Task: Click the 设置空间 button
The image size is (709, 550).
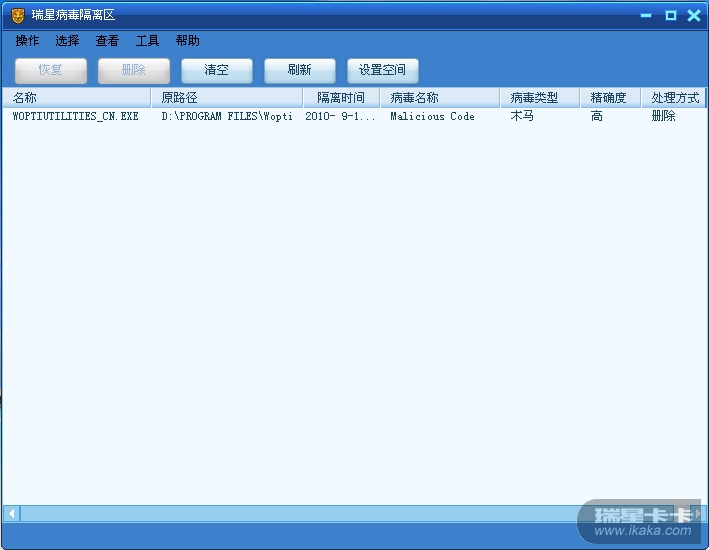Action: [x=383, y=70]
